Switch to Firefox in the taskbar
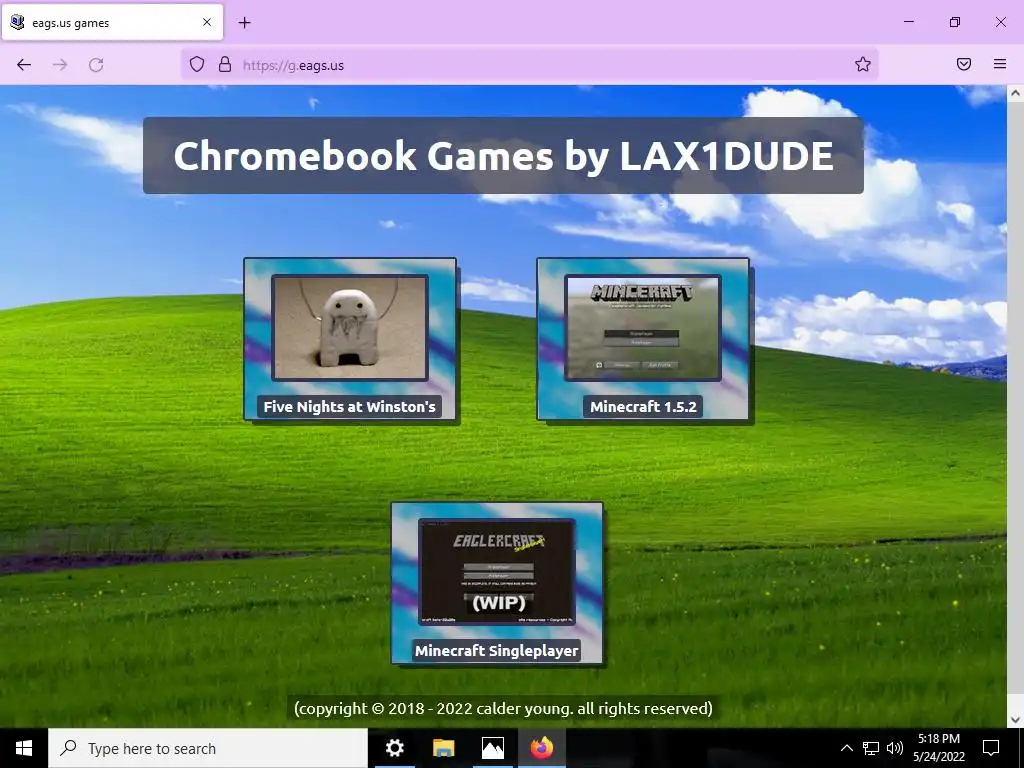 (541, 748)
